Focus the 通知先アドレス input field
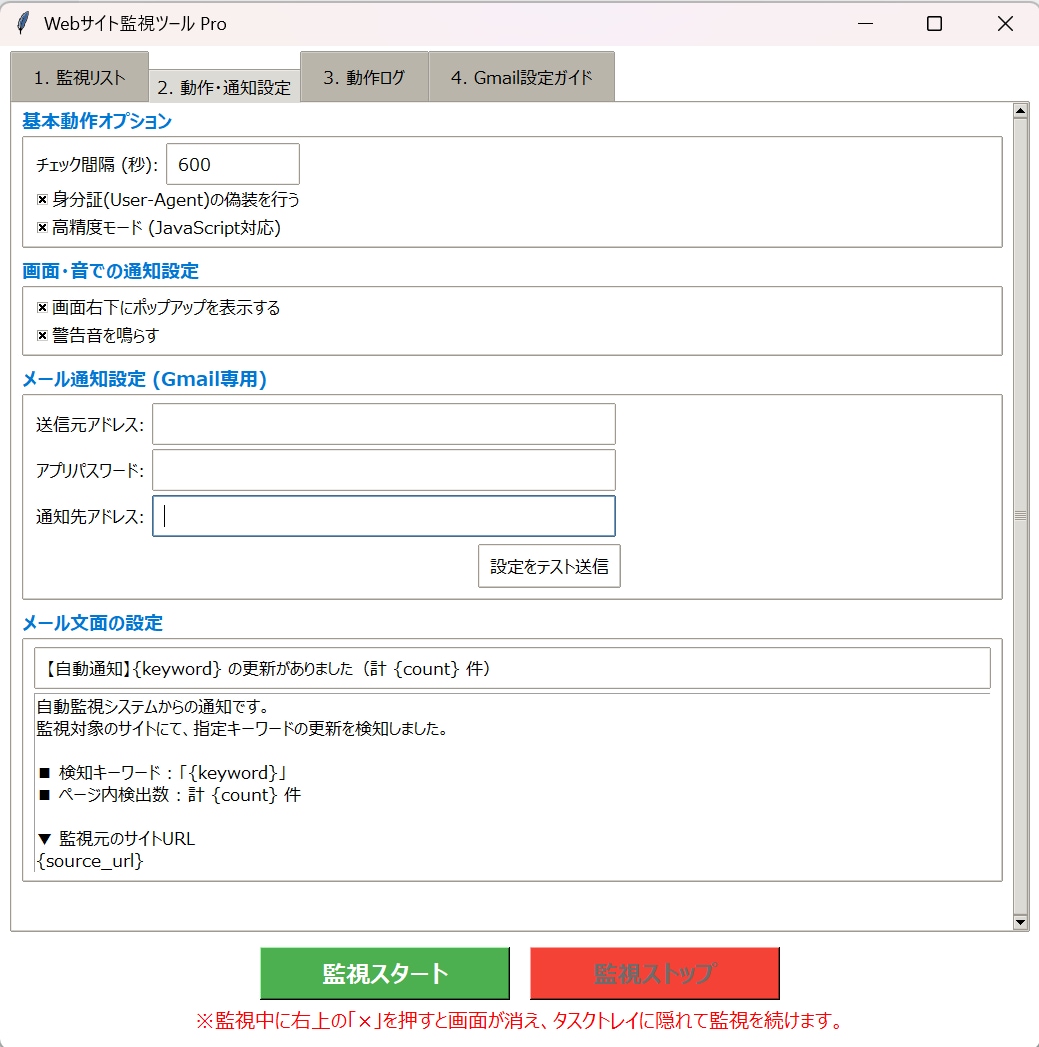The height and width of the screenshot is (1047, 1039). pyautogui.click(x=384, y=516)
